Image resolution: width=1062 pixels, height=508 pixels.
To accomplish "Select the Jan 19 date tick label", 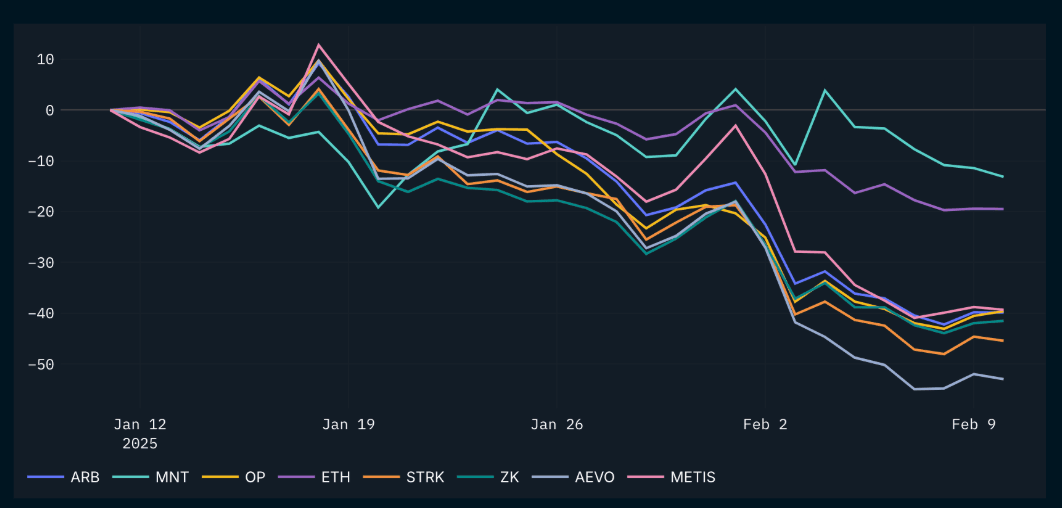I will [349, 424].
